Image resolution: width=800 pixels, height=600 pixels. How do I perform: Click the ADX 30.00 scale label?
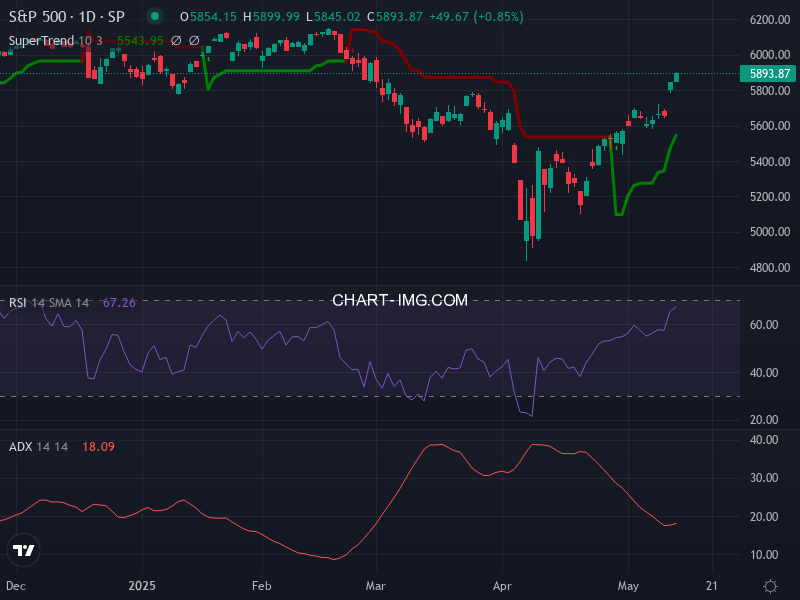(764, 478)
